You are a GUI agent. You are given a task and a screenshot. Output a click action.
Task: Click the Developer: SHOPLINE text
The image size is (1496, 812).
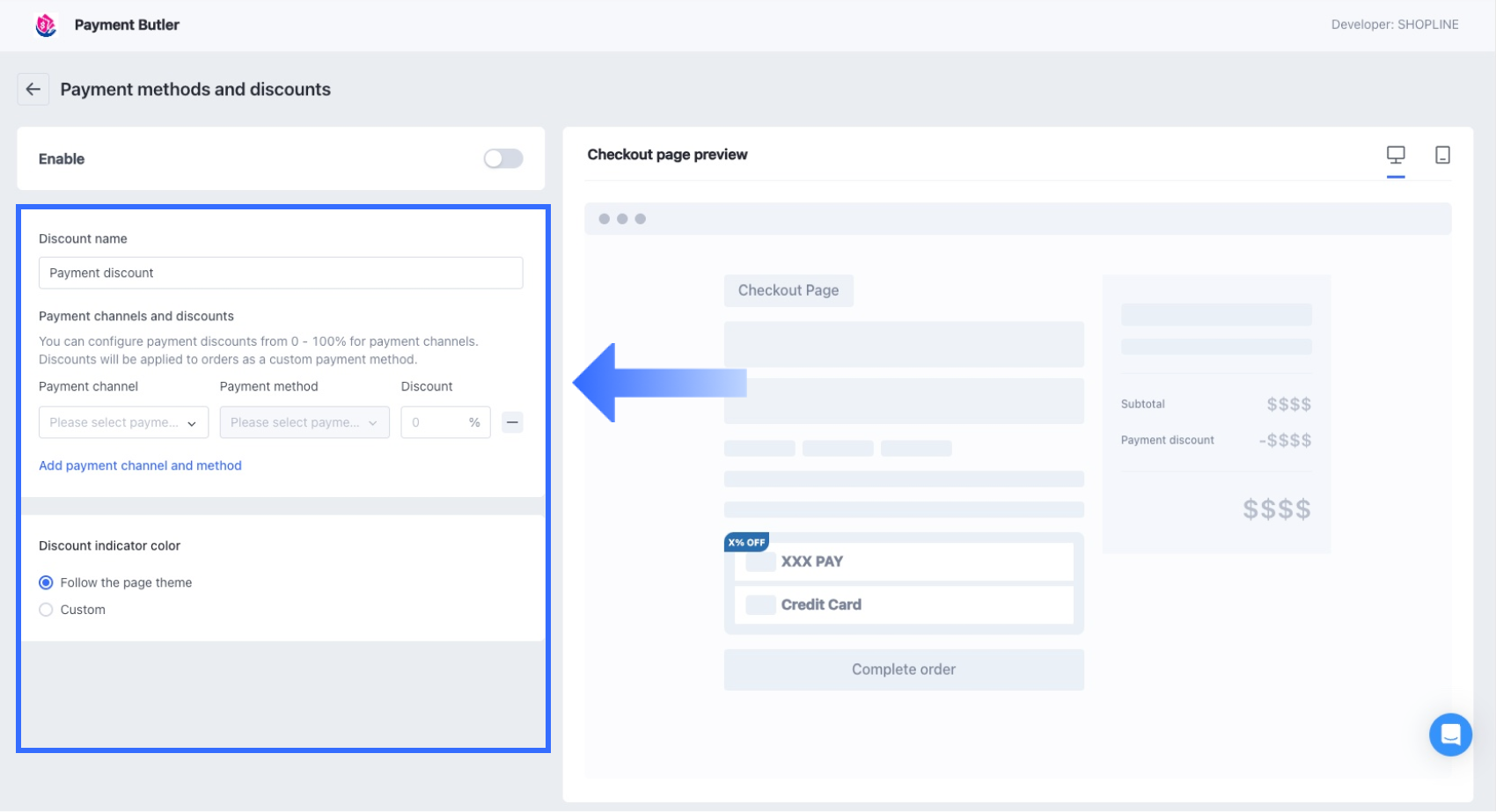pos(1395,25)
